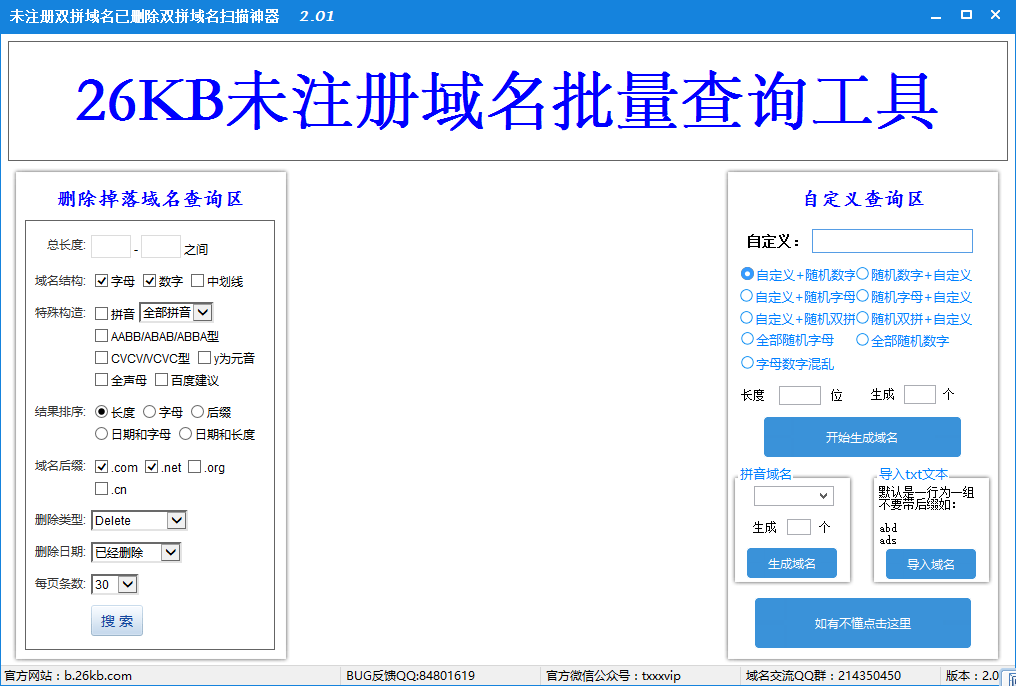Check the 百度建议 checkbox
This screenshot has height=686, width=1016.
point(161,380)
